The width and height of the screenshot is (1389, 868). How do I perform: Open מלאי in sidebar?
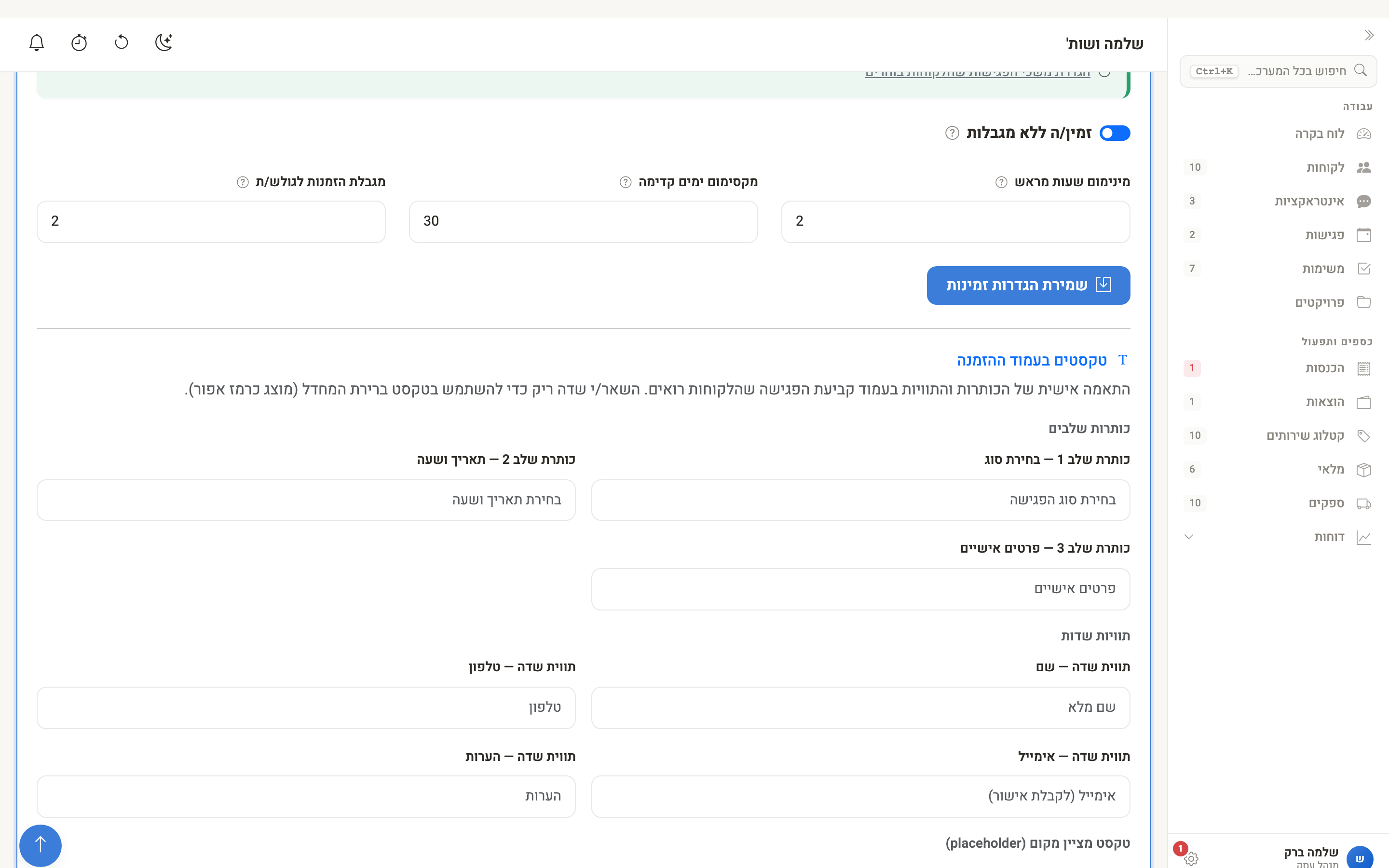[1278, 470]
